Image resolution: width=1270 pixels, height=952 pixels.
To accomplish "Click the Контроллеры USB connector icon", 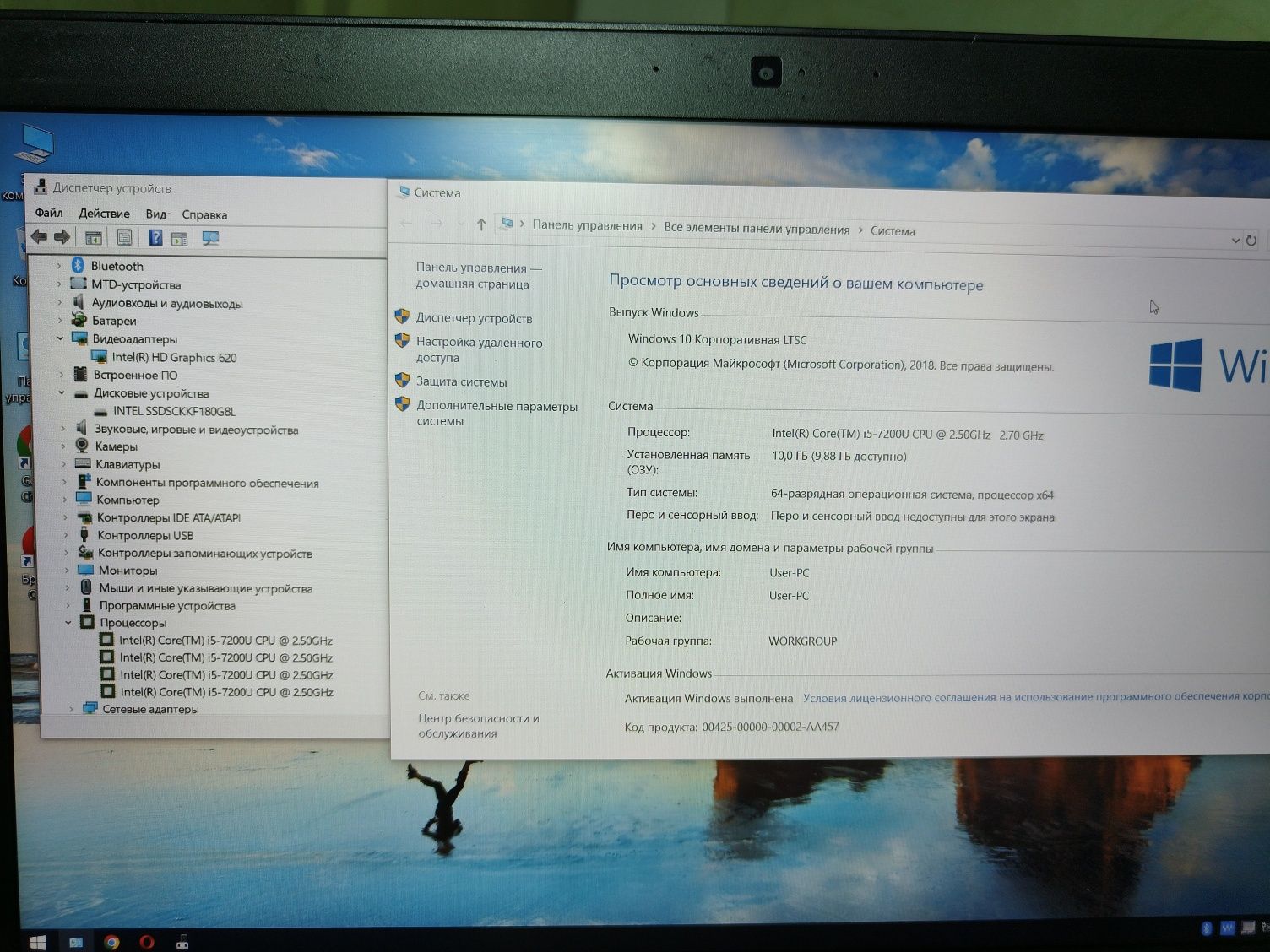I will pos(84,534).
